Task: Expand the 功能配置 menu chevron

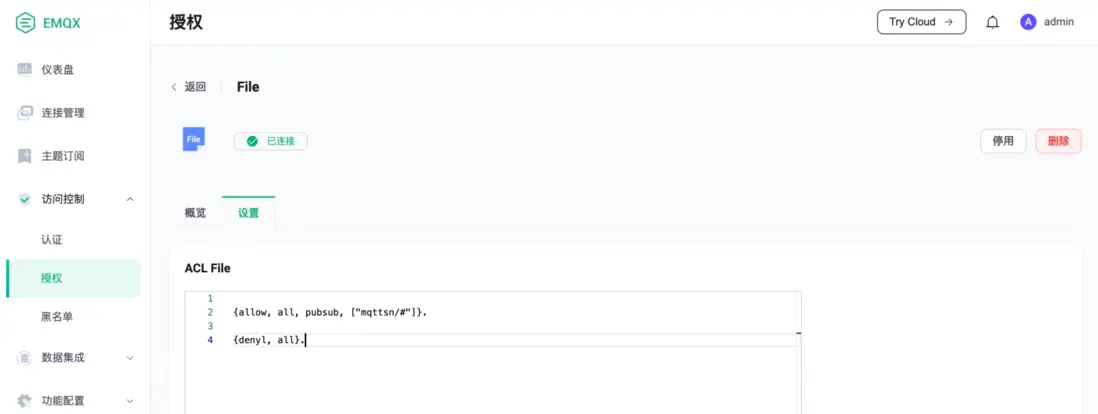Action: point(130,401)
